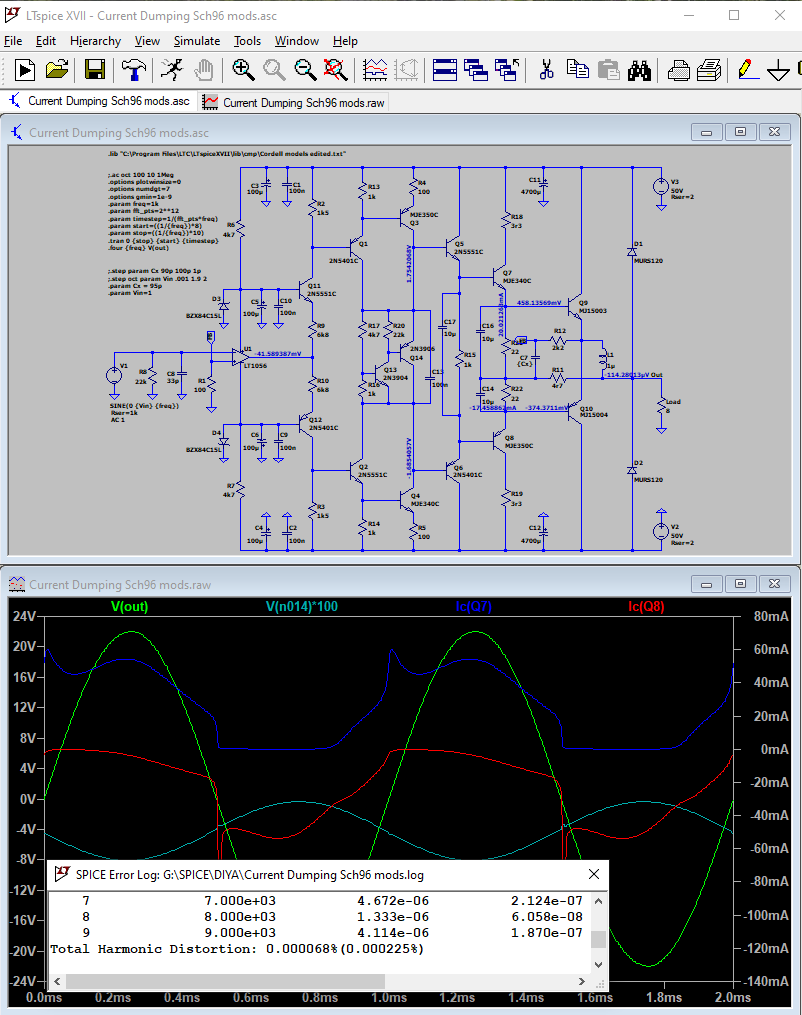Select the Zoom In magnifier
The image size is (802, 1015).
click(x=243, y=70)
